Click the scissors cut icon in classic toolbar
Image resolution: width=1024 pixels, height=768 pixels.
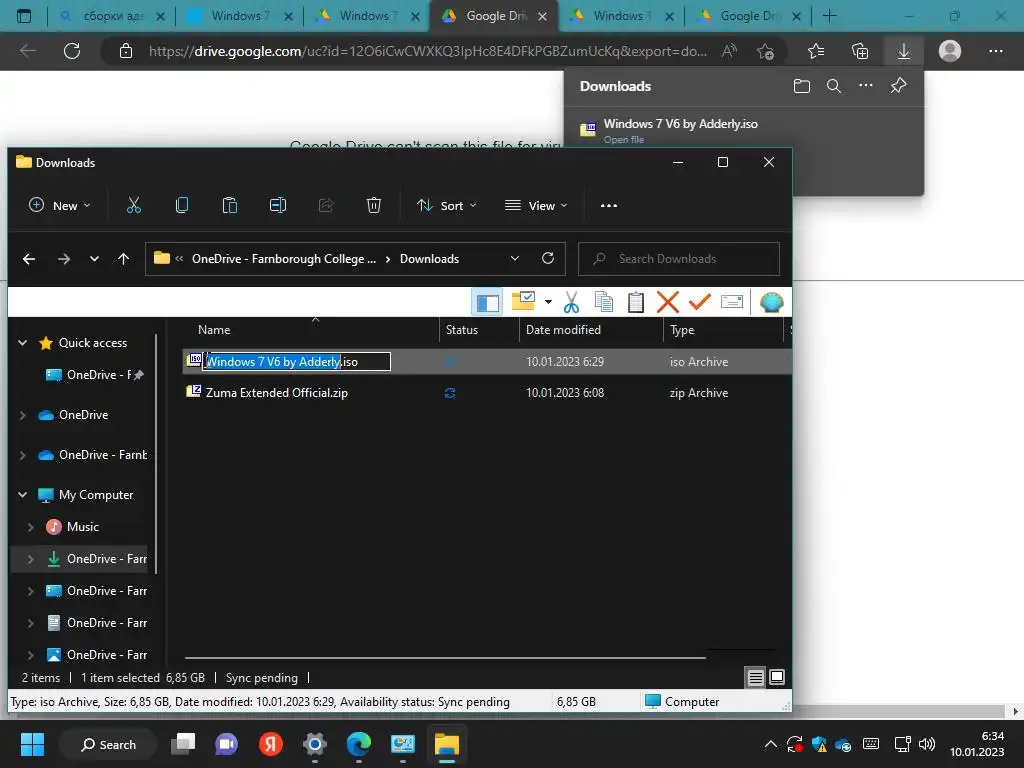571,302
